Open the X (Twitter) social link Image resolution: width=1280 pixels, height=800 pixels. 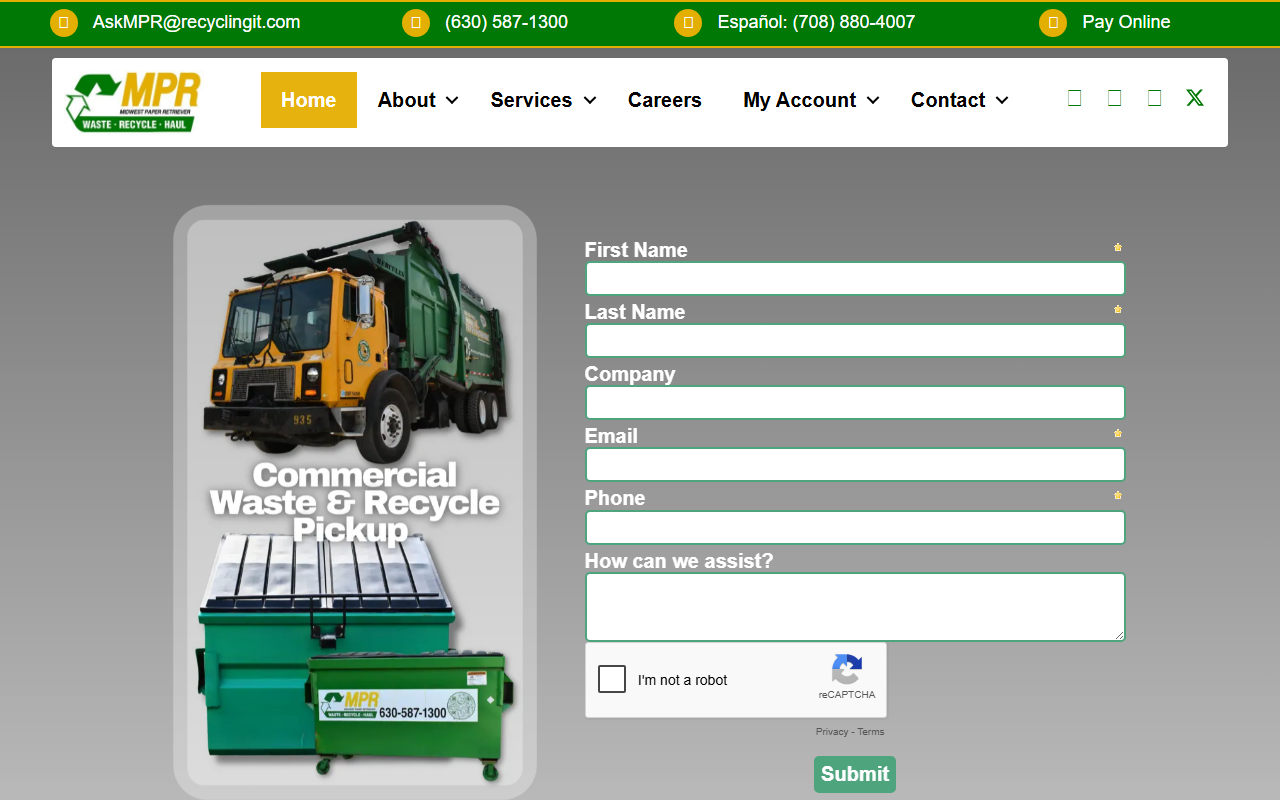click(x=1194, y=98)
